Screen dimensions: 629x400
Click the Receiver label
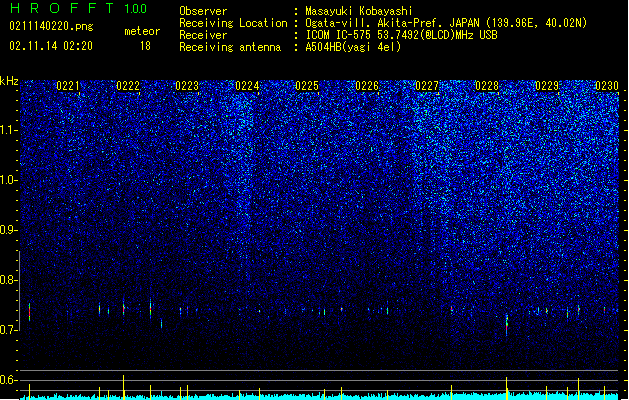click(x=203, y=35)
